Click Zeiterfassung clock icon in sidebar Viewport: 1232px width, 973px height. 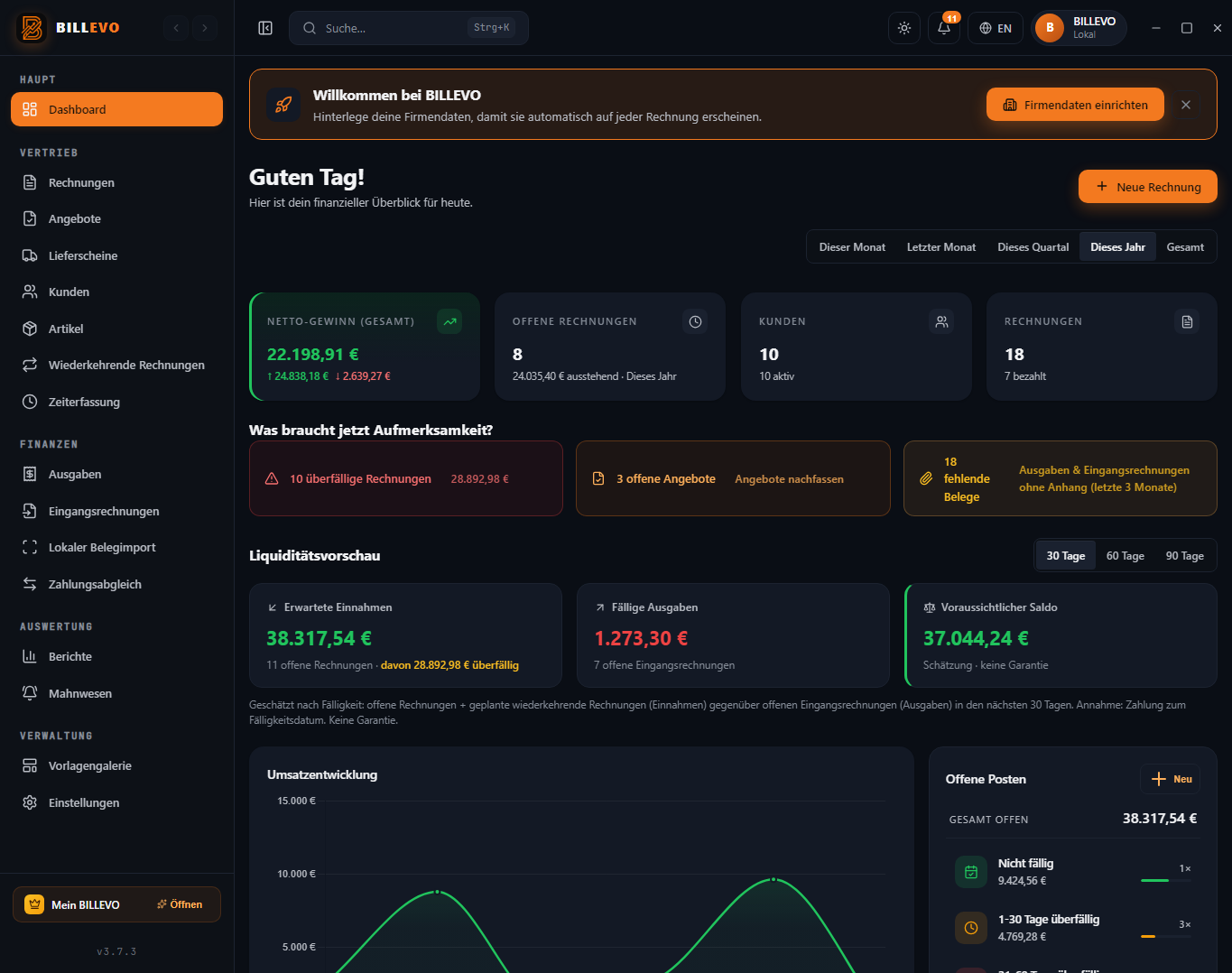click(x=30, y=402)
